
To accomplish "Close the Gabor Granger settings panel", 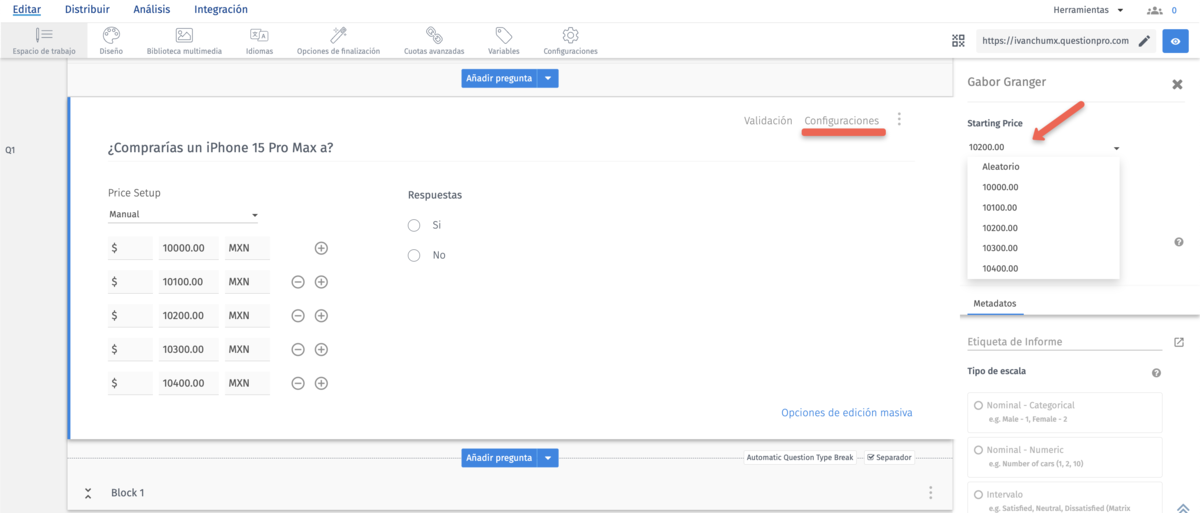I will point(1177,84).
